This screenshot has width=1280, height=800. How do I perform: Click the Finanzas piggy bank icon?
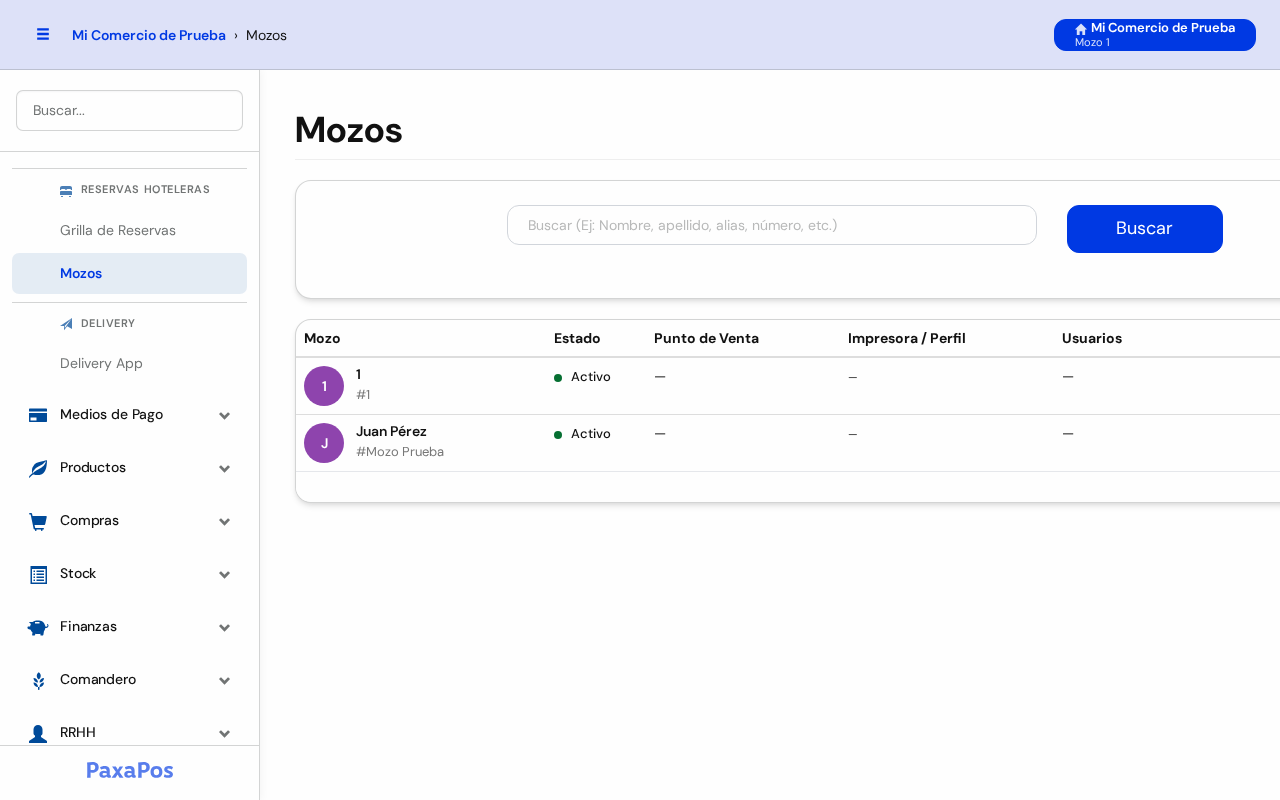coord(38,627)
